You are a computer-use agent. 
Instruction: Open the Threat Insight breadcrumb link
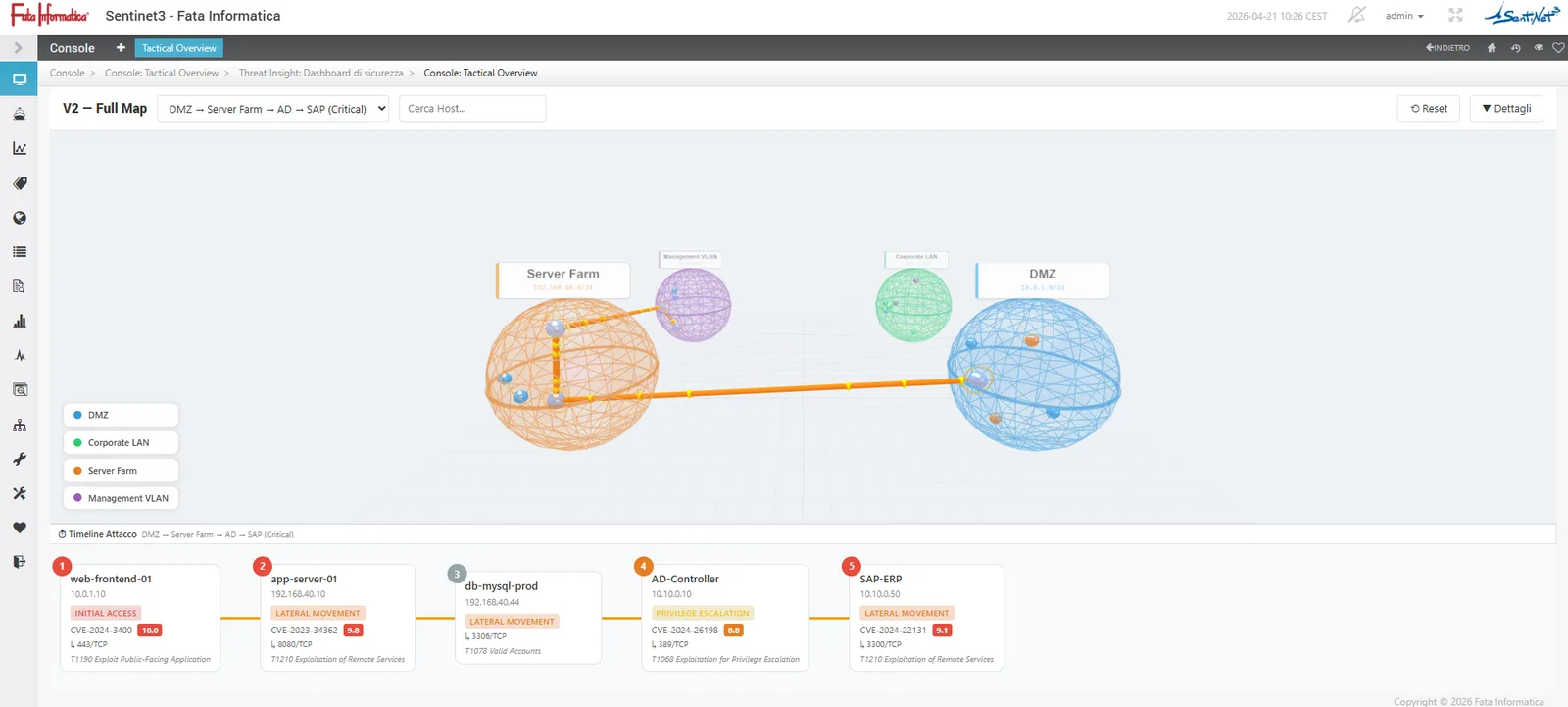pyautogui.click(x=320, y=73)
